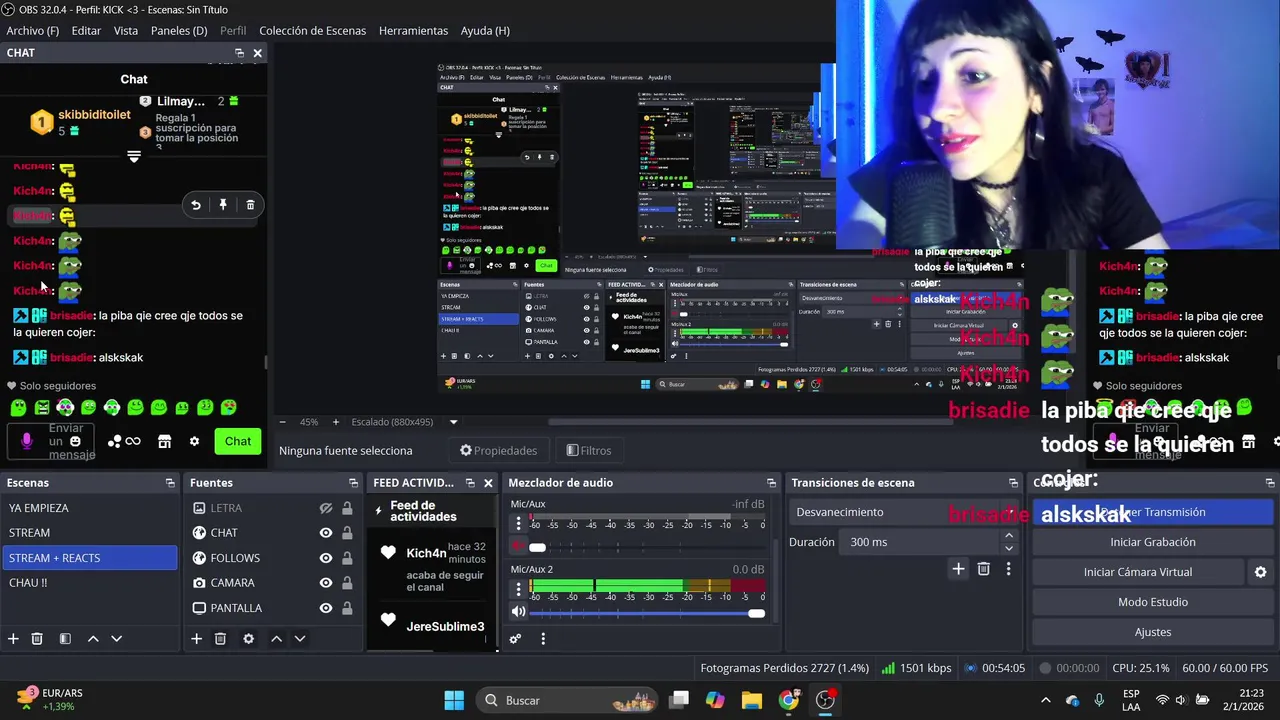Screen dimensions: 1280x720
Task: Zoom in preview with plus button
Action: click(335, 422)
